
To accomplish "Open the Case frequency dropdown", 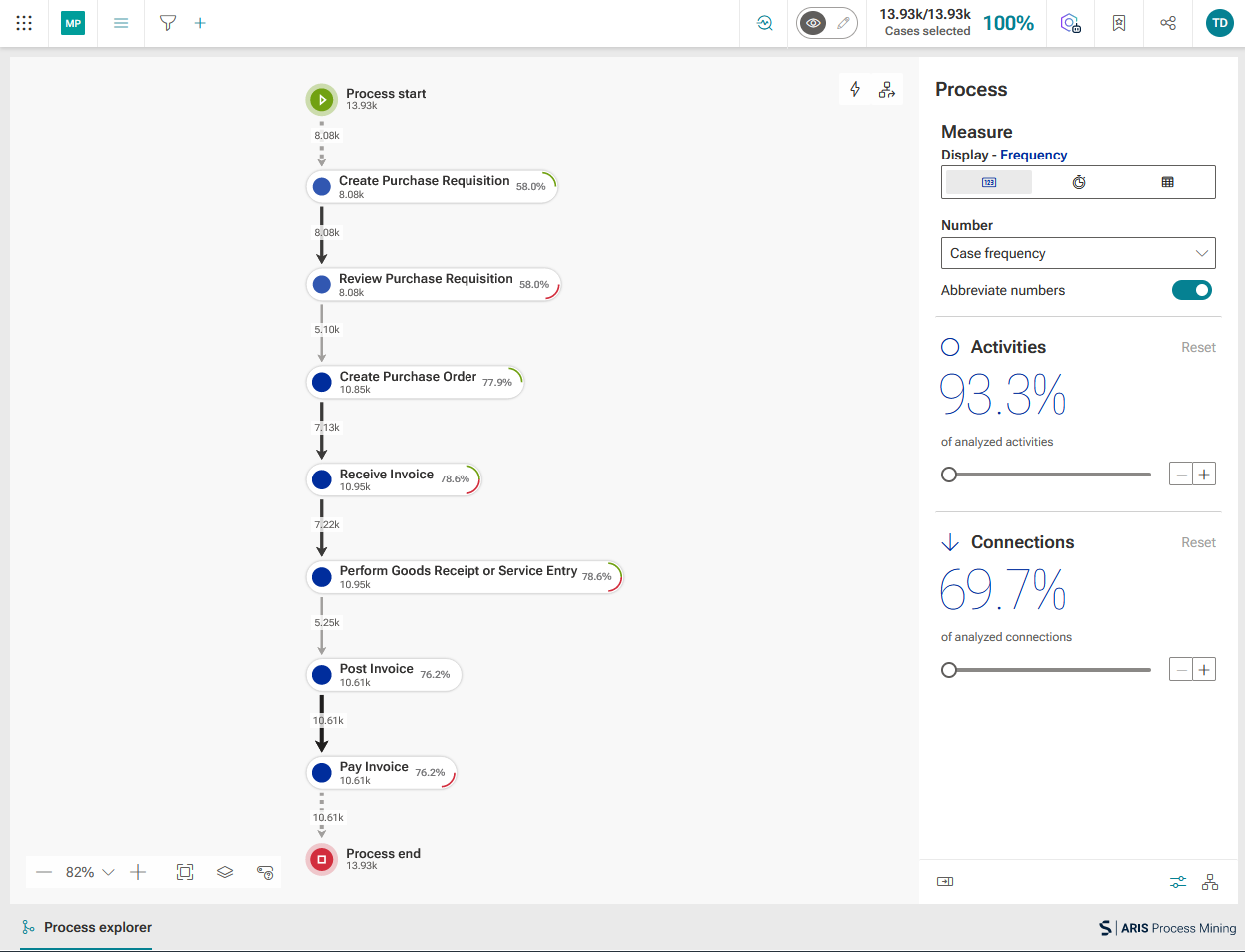I will 1079,253.
